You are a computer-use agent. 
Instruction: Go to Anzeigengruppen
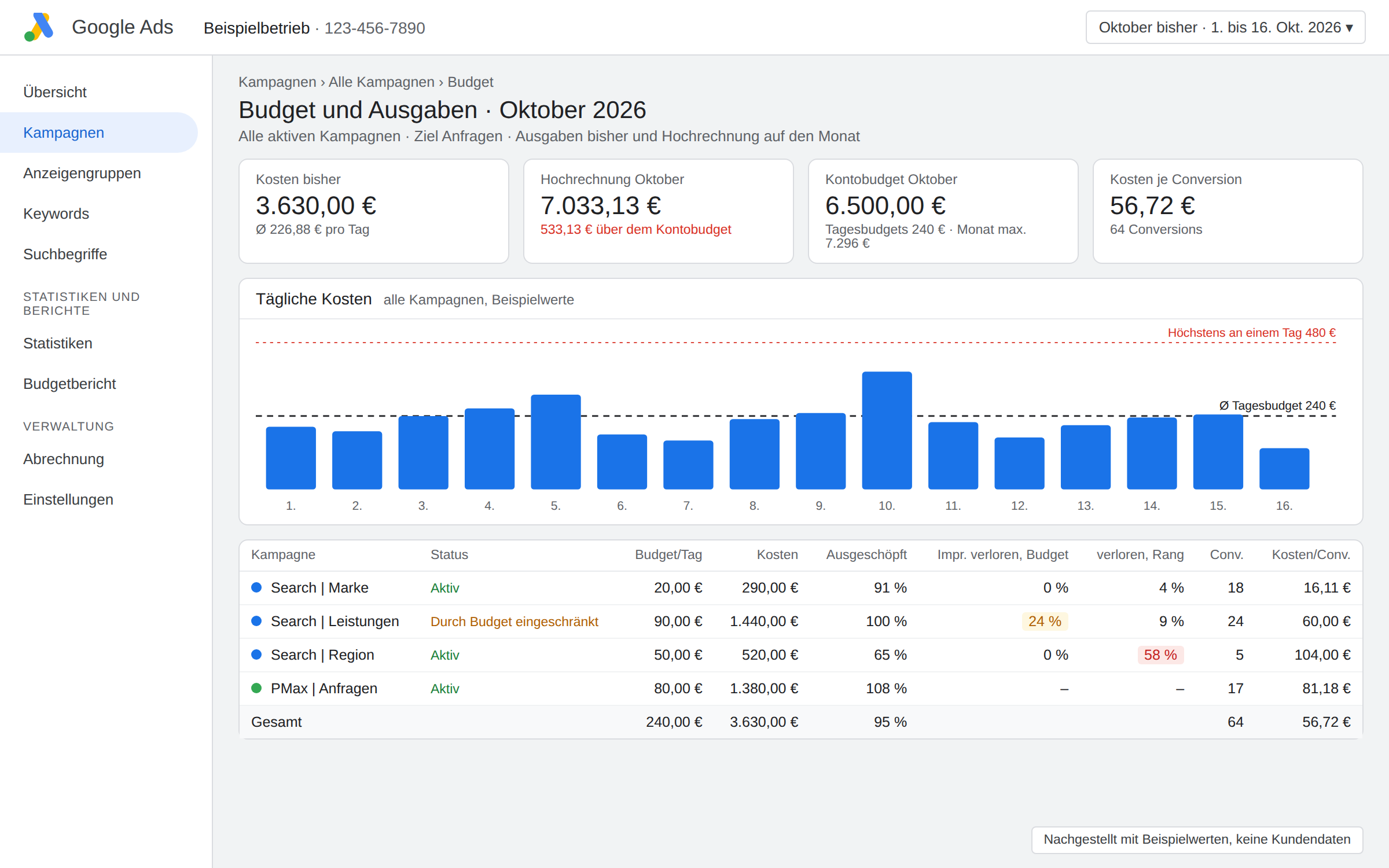pos(82,173)
